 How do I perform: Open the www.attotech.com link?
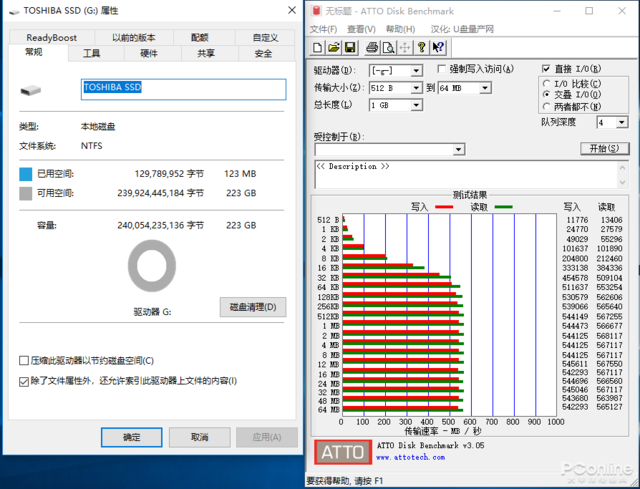[411, 458]
